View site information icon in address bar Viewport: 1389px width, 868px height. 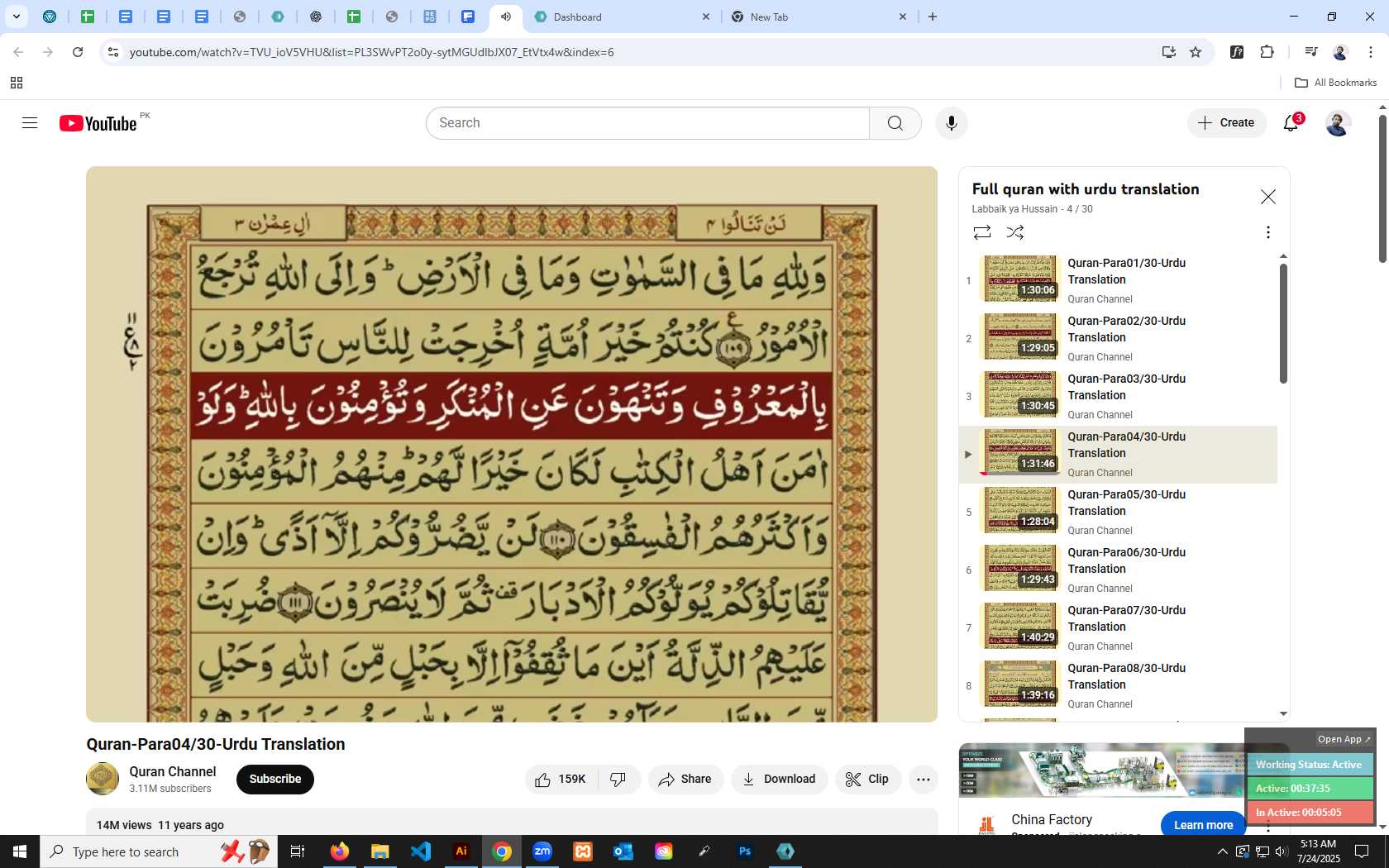click(113, 52)
